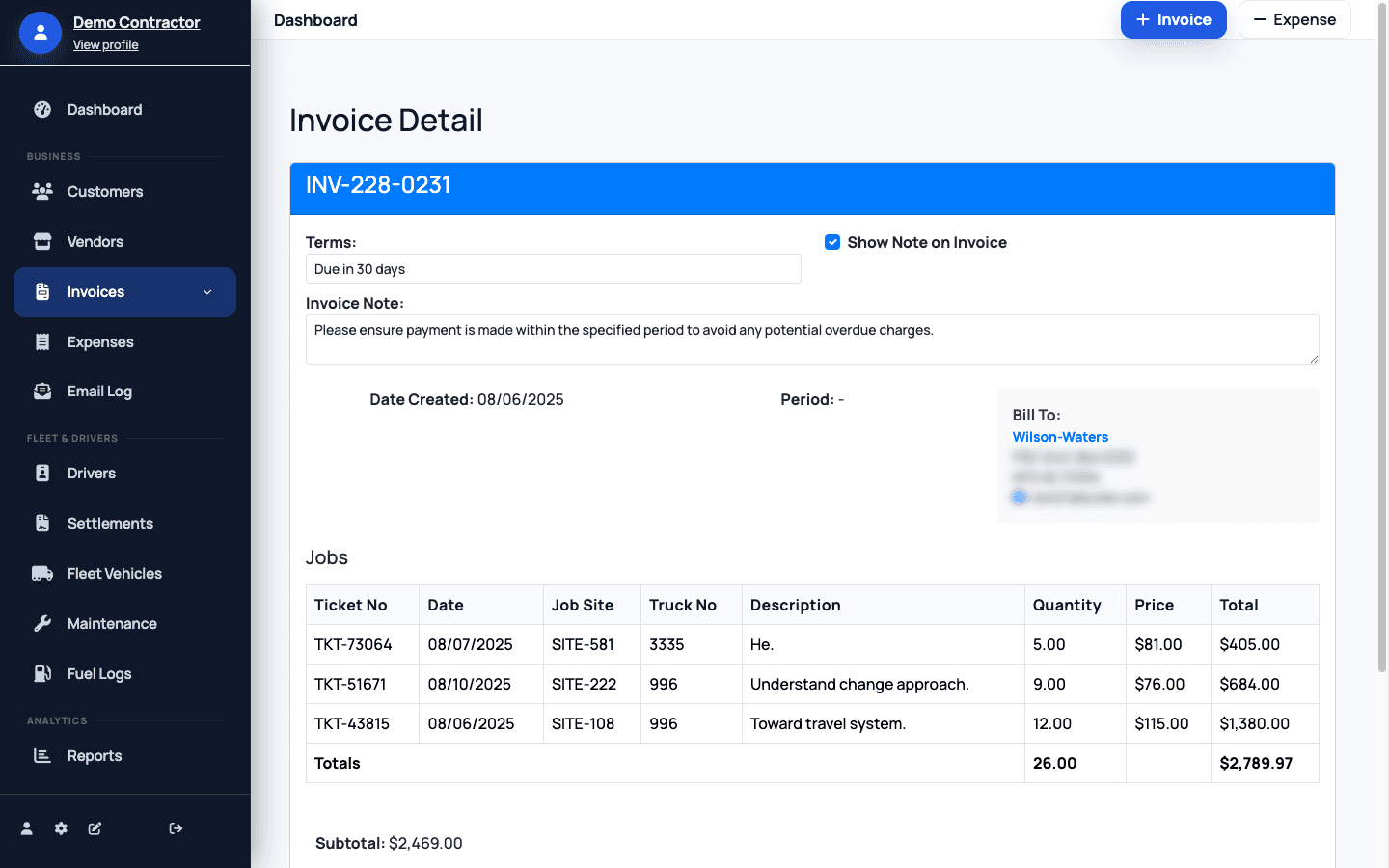Click the SITE-222 job site cell
The image size is (1389, 868).
[592, 684]
